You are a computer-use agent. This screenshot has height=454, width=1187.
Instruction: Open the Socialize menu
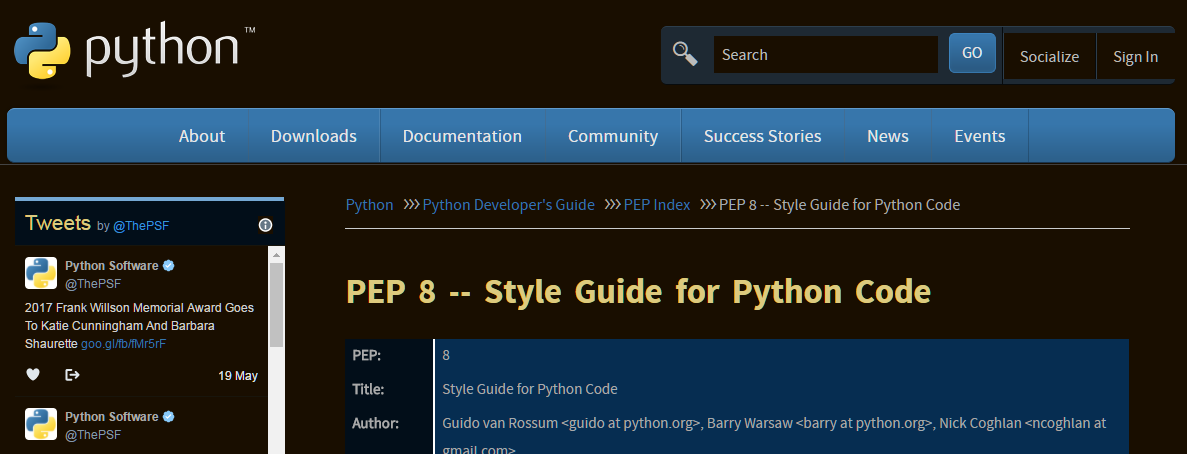[x=1049, y=57]
